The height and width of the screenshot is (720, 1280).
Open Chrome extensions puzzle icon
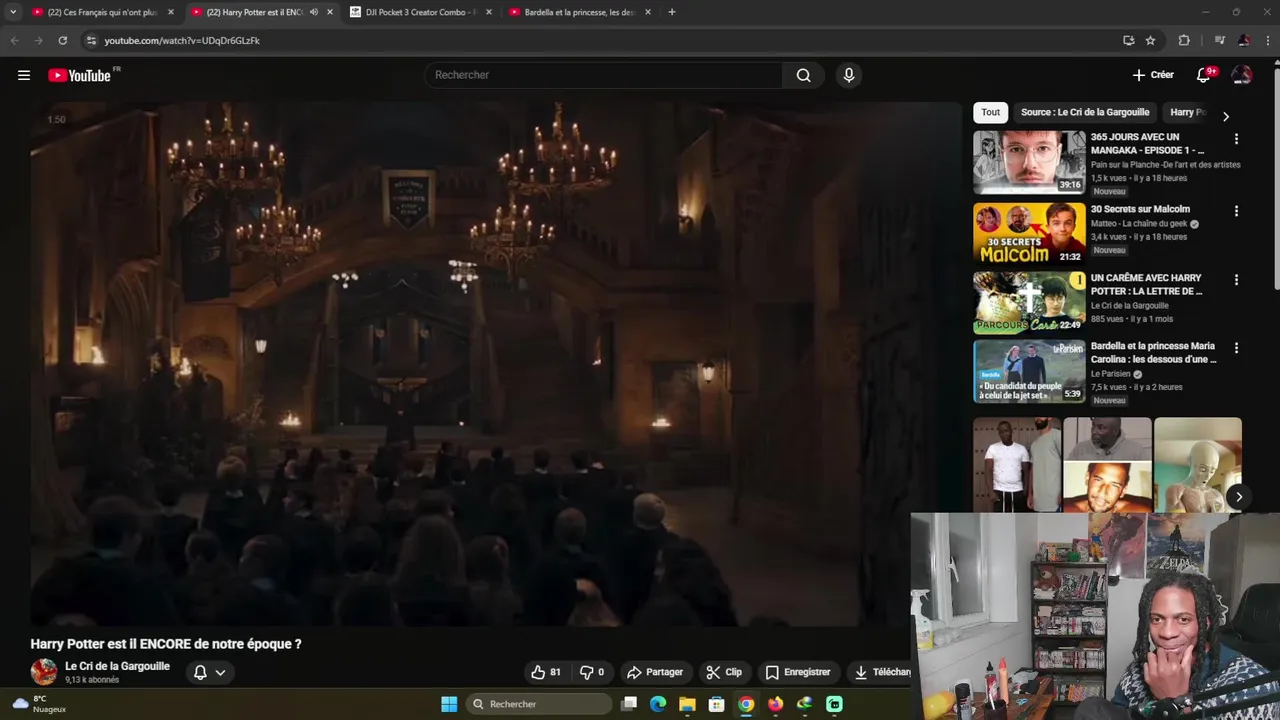point(1184,40)
